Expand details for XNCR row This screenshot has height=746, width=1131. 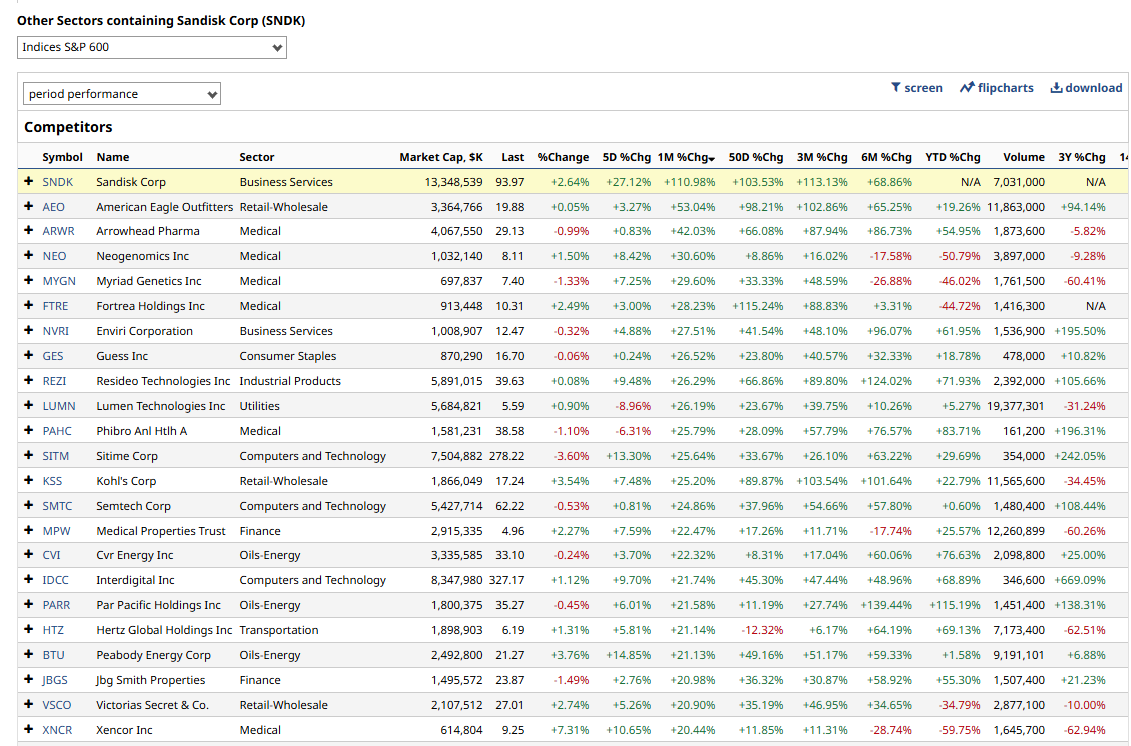(x=29, y=730)
